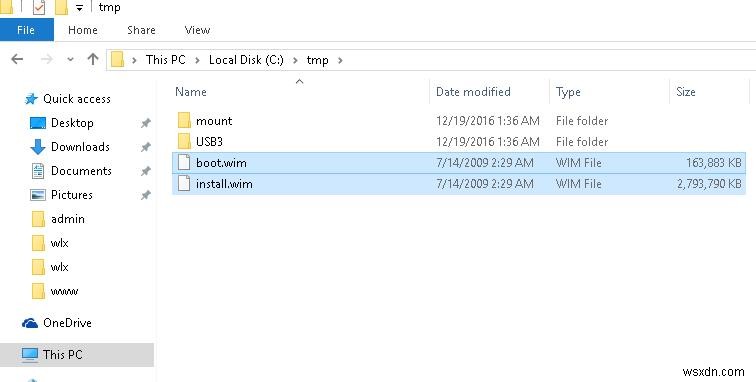Click the boot.wim file icon
This screenshot has height=382, width=756.
184,163
